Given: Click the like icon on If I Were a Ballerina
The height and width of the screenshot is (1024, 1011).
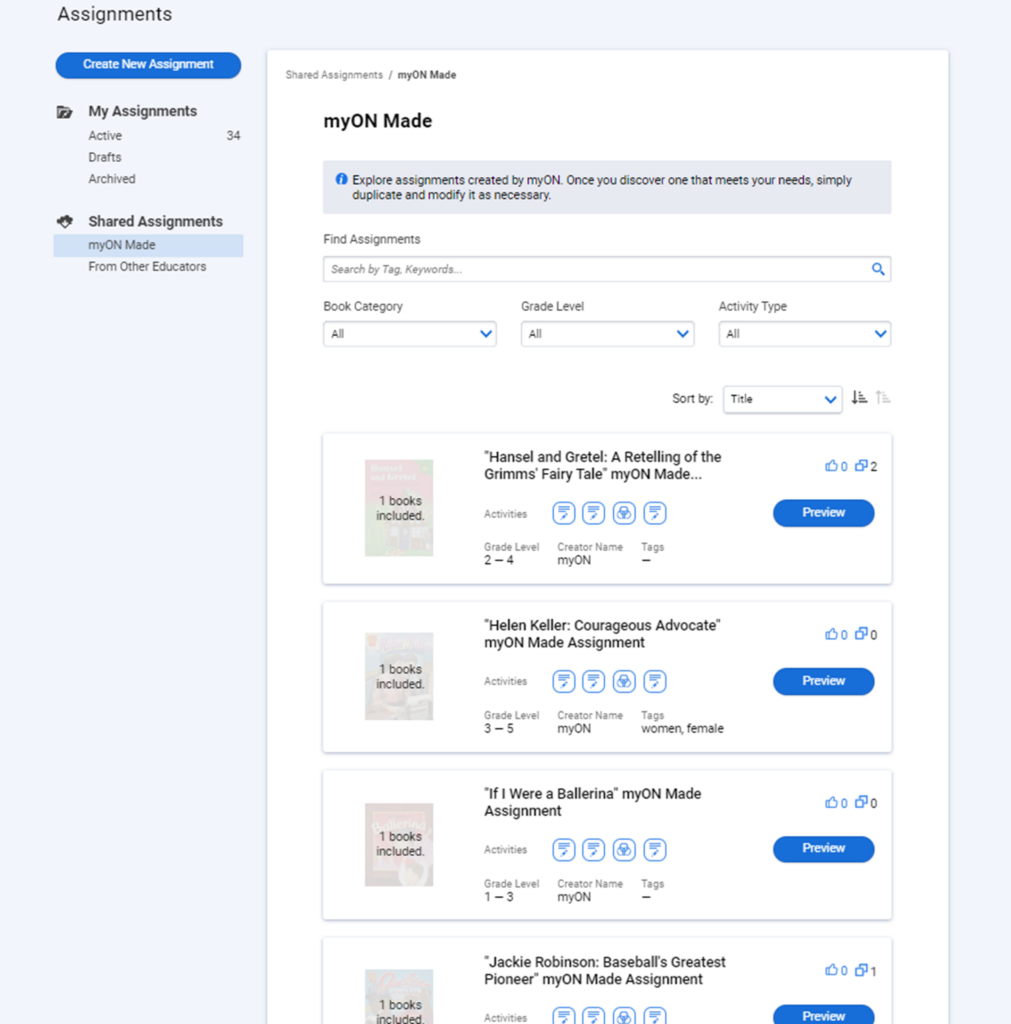Looking at the screenshot, I should click(831, 802).
